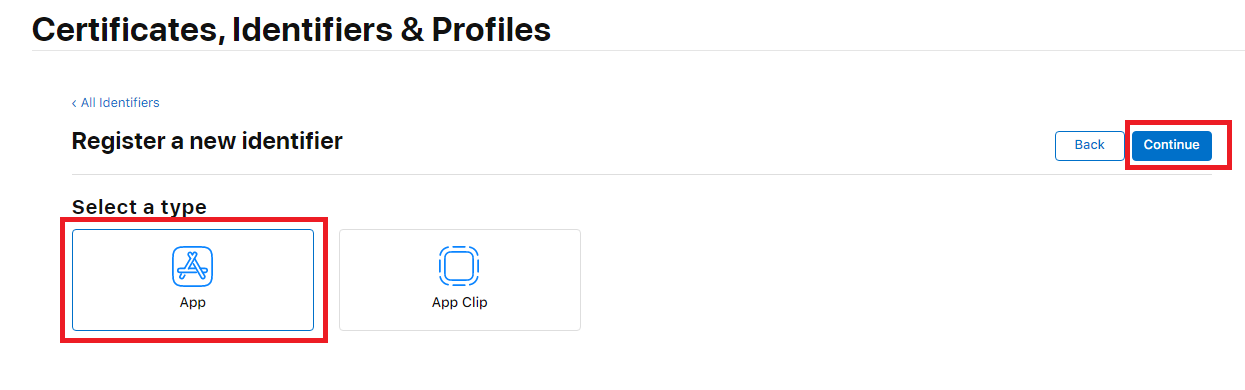Open the All Identifiers link

(x=120, y=103)
